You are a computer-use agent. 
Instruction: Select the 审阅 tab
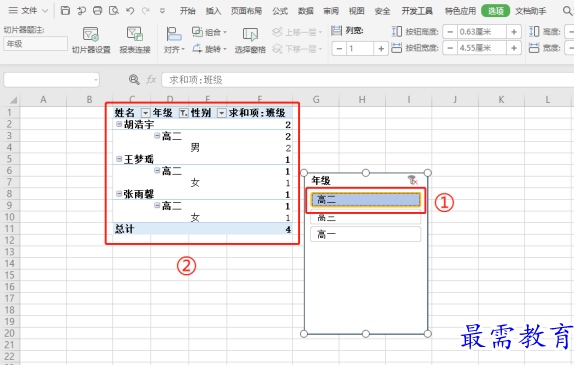coord(331,11)
